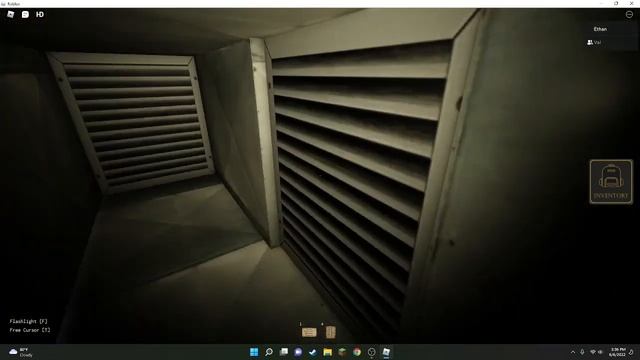Screen dimensions: 640x360
Task: Open the Inventory backpack button
Action: pos(611,182)
